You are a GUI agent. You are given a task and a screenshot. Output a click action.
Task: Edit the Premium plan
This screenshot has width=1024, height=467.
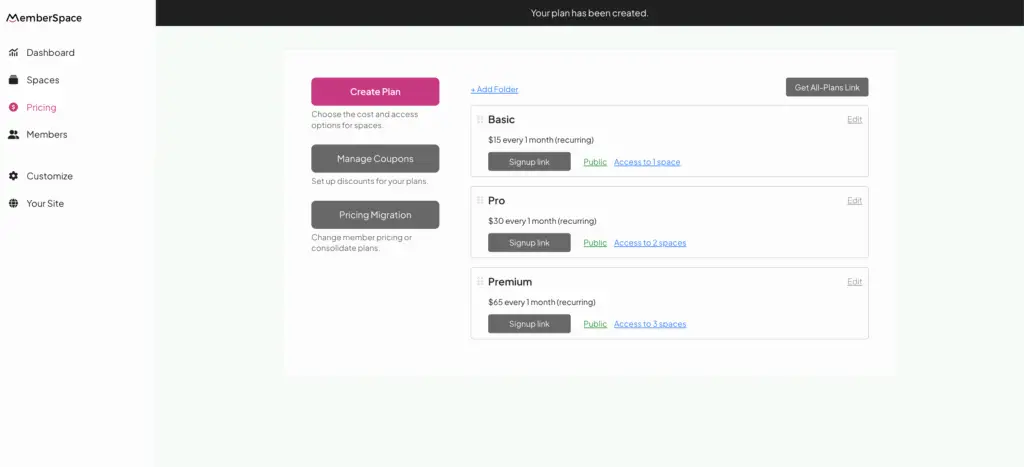(x=854, y=282)
